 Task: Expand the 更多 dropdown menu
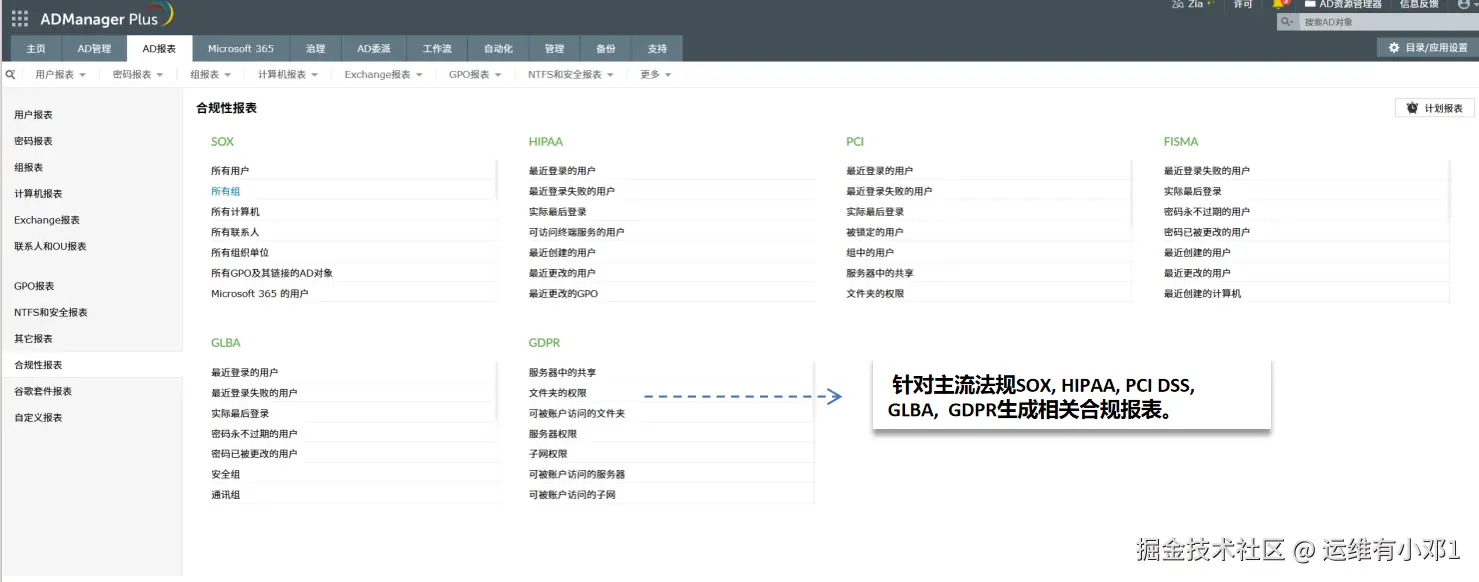point(656,75)
